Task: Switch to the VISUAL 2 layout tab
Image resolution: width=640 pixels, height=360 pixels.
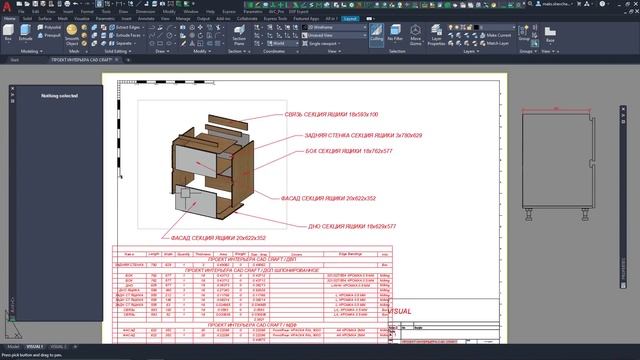Action: [58, 347]
